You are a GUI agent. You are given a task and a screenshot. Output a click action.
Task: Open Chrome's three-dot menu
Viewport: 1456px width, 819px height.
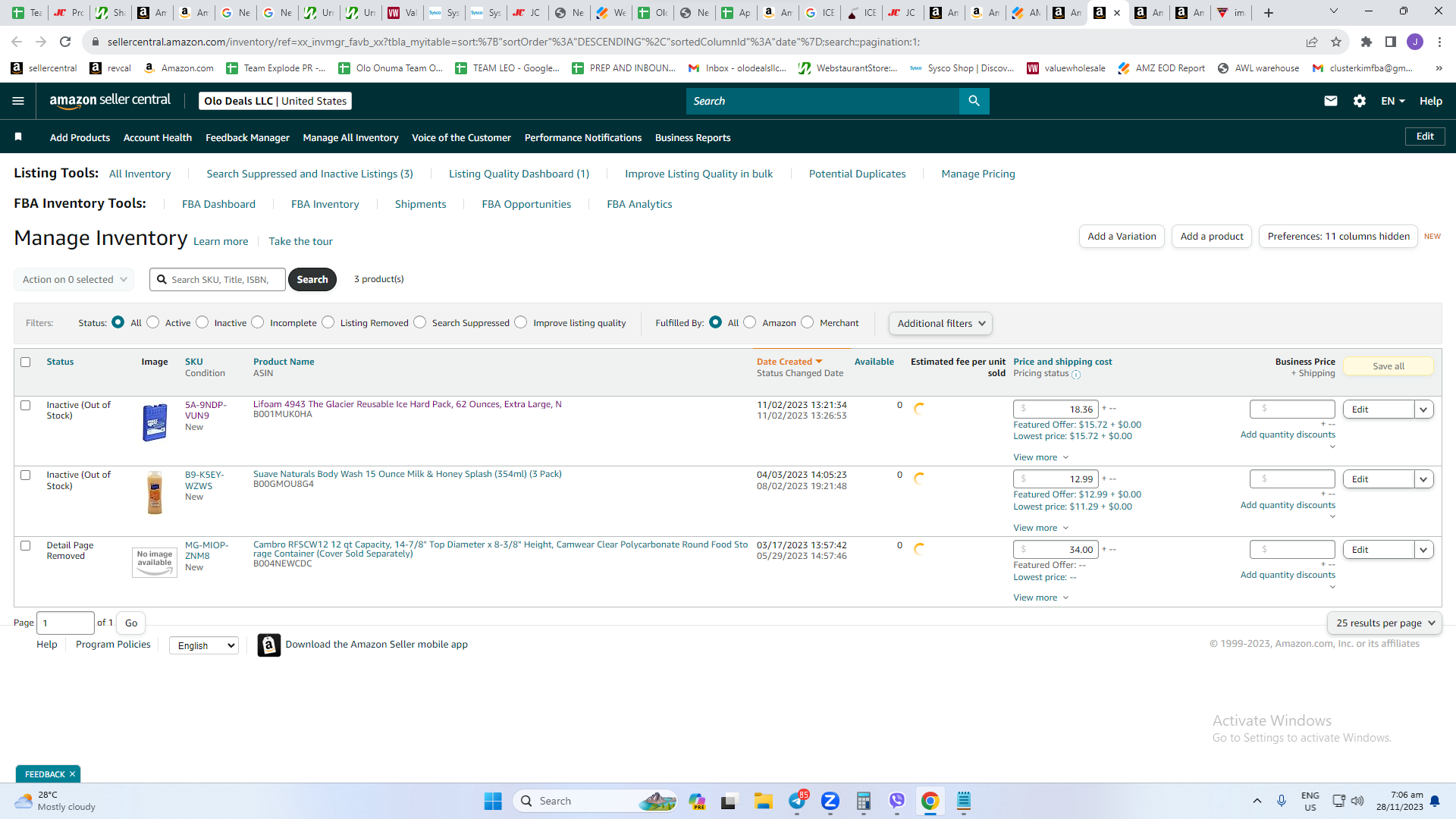(x=1439, y=42)
